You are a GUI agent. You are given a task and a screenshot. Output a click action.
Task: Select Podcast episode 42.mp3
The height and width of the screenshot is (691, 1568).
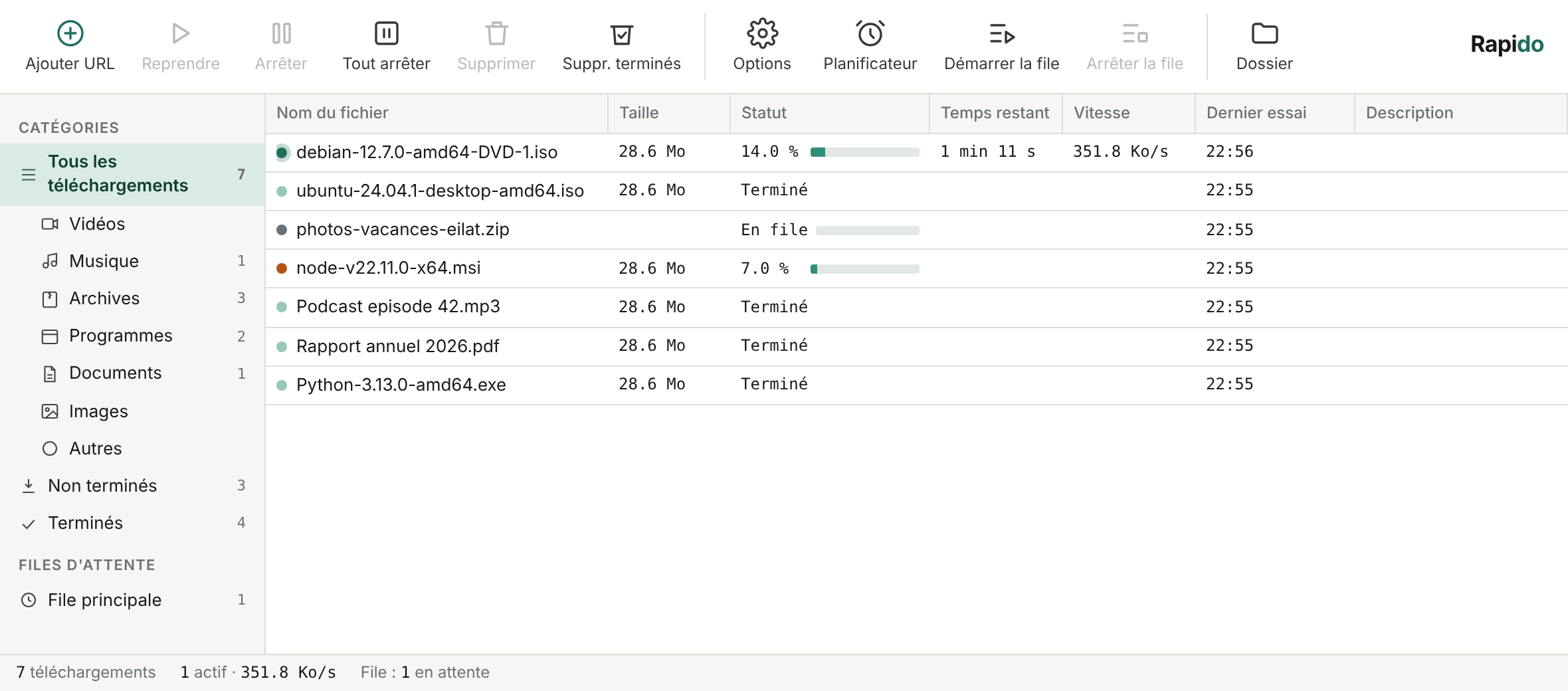coord(917,307)
